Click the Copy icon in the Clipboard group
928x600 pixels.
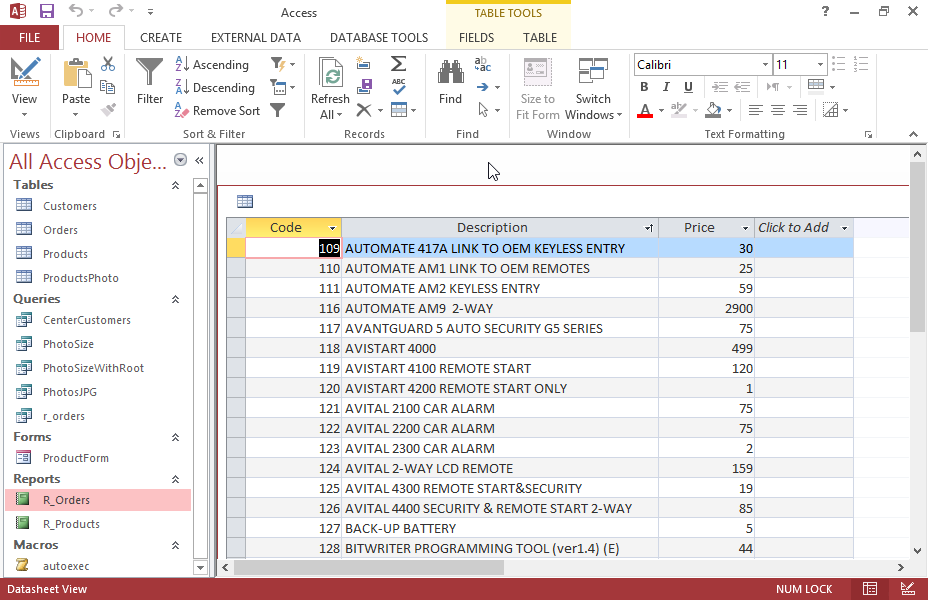[x=108, y=87]
